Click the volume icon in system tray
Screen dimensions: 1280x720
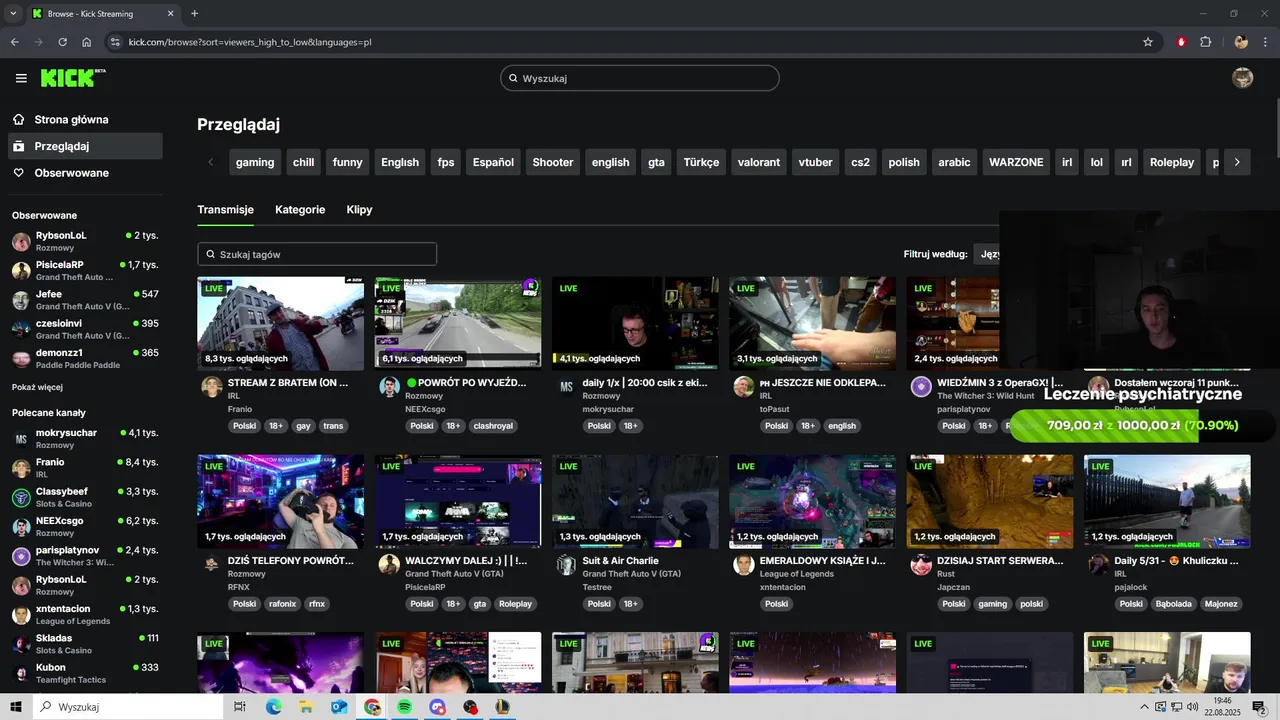(x=1192, y=707)
